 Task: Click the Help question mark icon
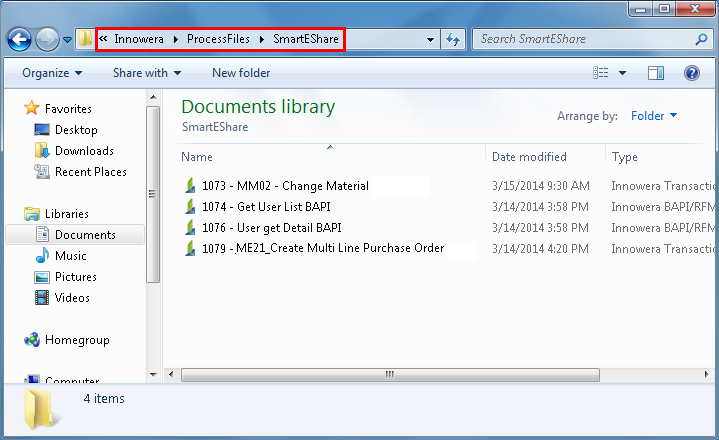(x=691, y=73)
